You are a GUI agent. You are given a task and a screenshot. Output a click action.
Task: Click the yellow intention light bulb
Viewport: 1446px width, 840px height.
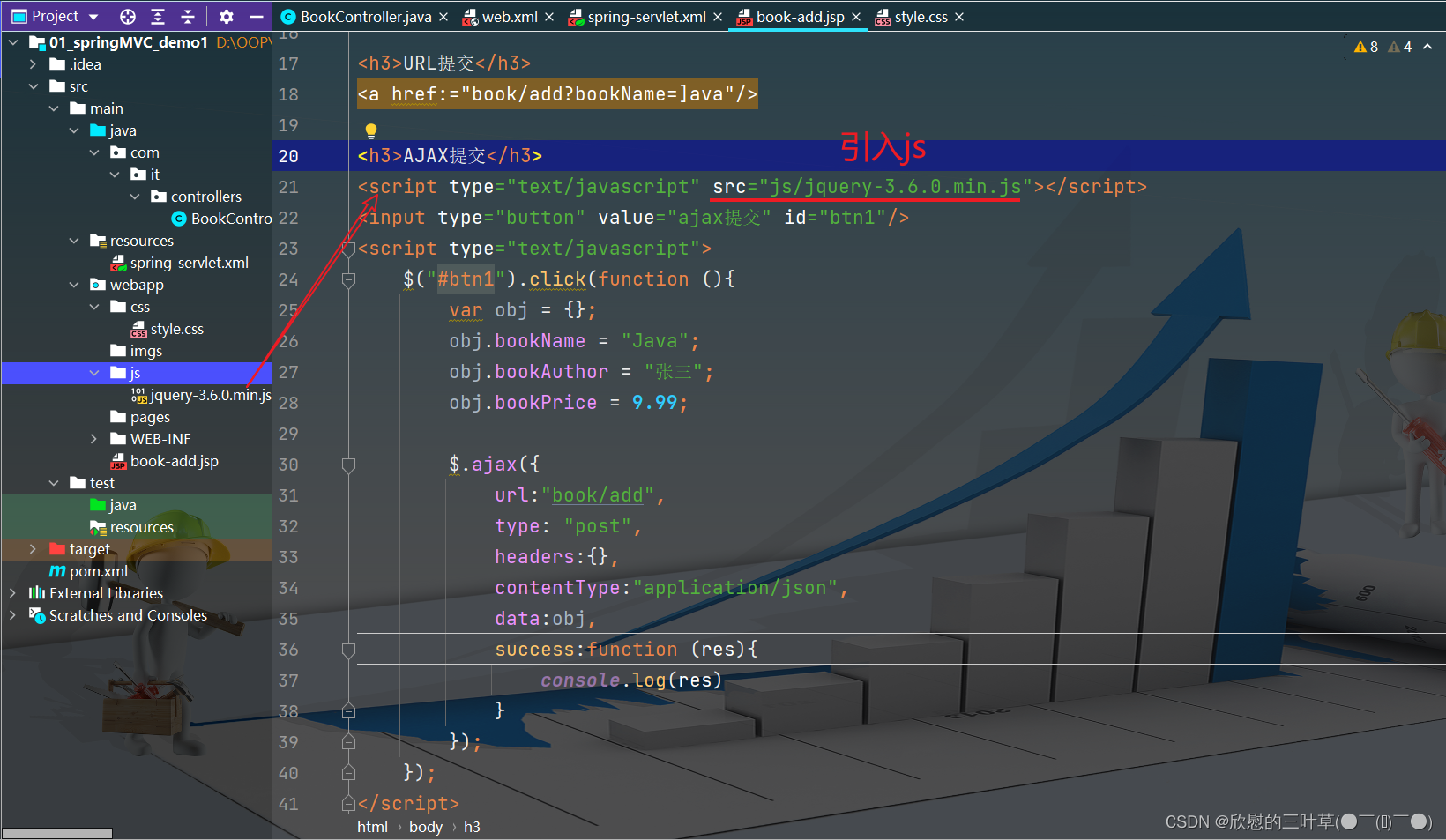371,131
